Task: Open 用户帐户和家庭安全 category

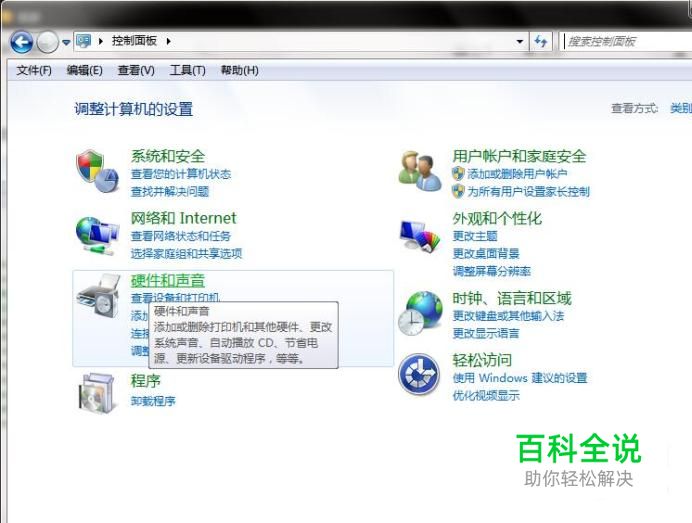Action: 519,156
